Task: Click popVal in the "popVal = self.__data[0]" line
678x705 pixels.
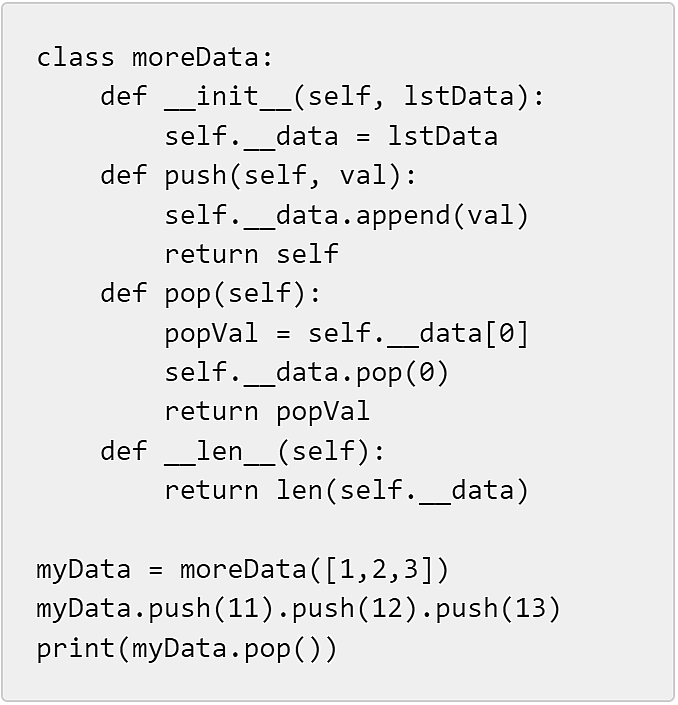Action: tap(211, 333)
